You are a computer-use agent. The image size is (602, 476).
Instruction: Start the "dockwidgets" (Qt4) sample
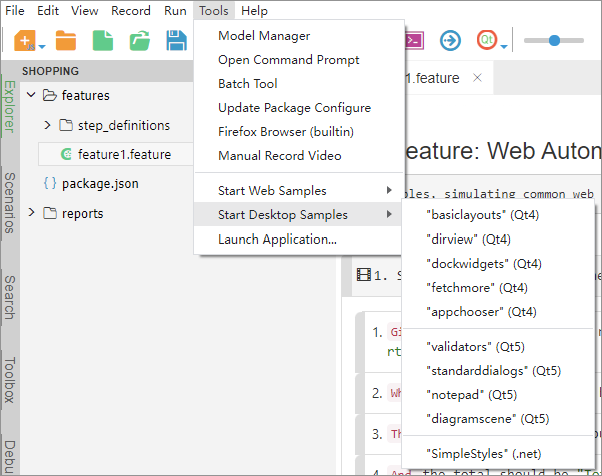tap(498, 264)
